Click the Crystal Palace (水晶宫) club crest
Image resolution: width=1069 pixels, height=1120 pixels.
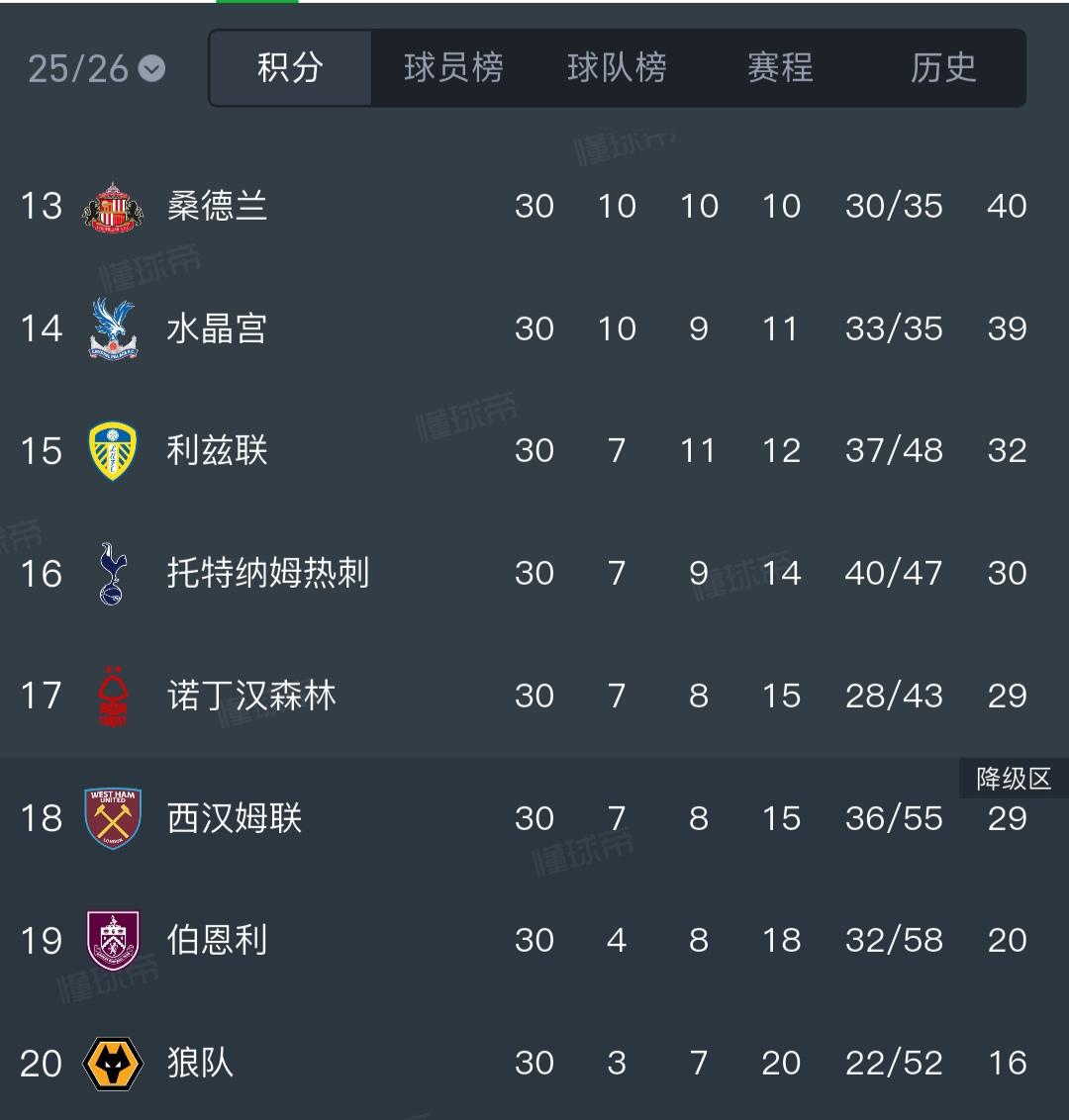click(x=112, y=328)
